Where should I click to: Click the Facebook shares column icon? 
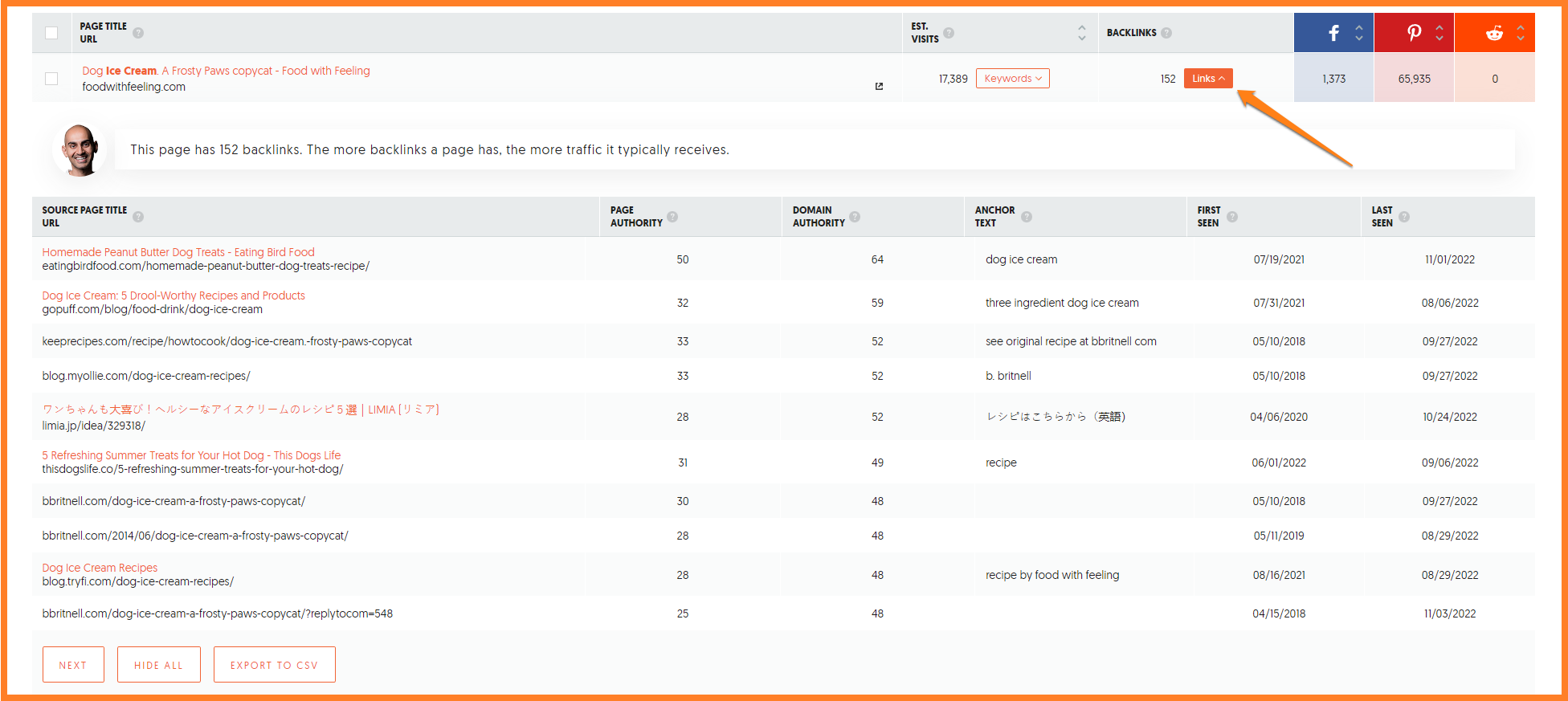tap(1333, 33)
